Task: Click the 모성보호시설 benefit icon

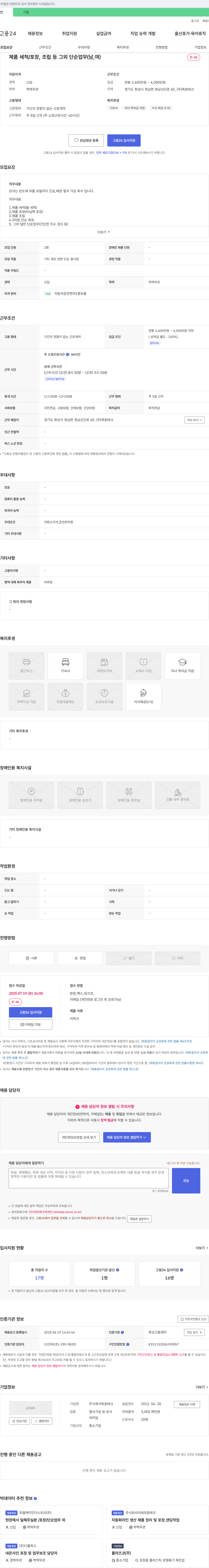Action: 104,697
